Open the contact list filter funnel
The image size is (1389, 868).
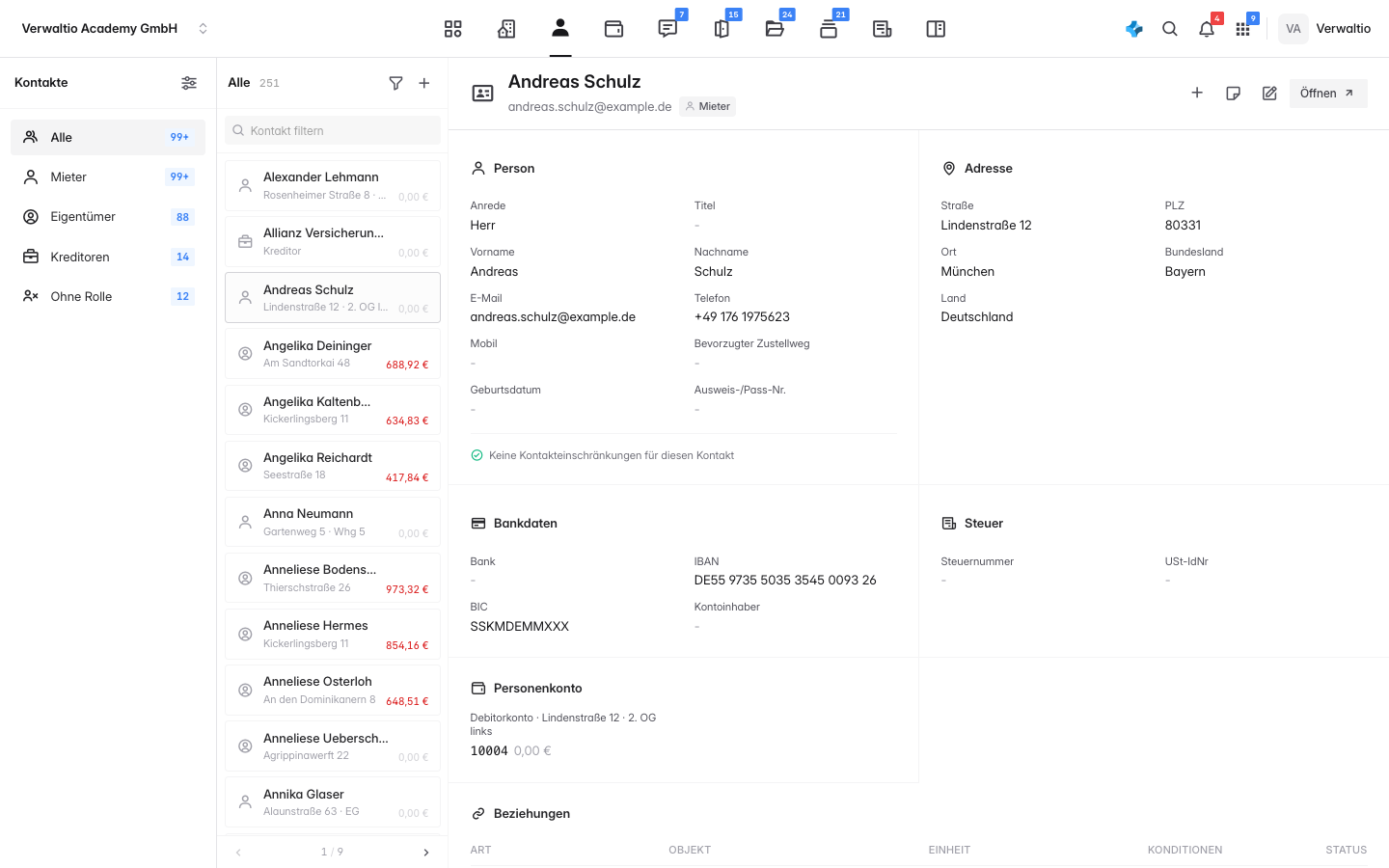[x=395, y=83]
